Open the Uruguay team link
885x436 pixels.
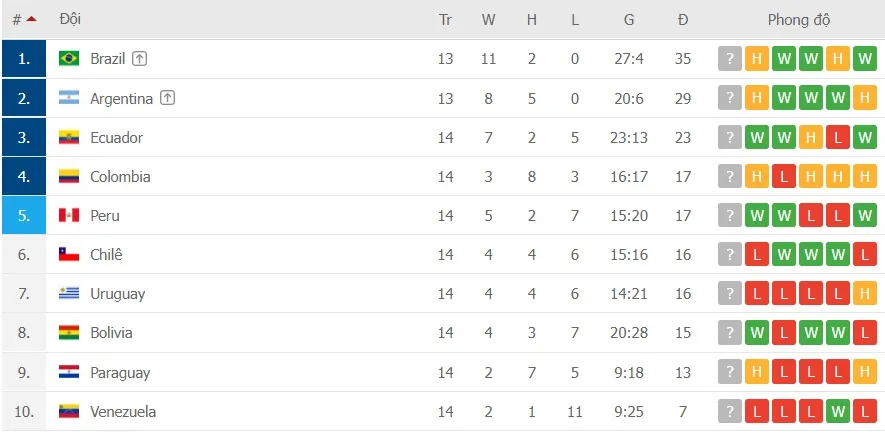tap(117, 294)
